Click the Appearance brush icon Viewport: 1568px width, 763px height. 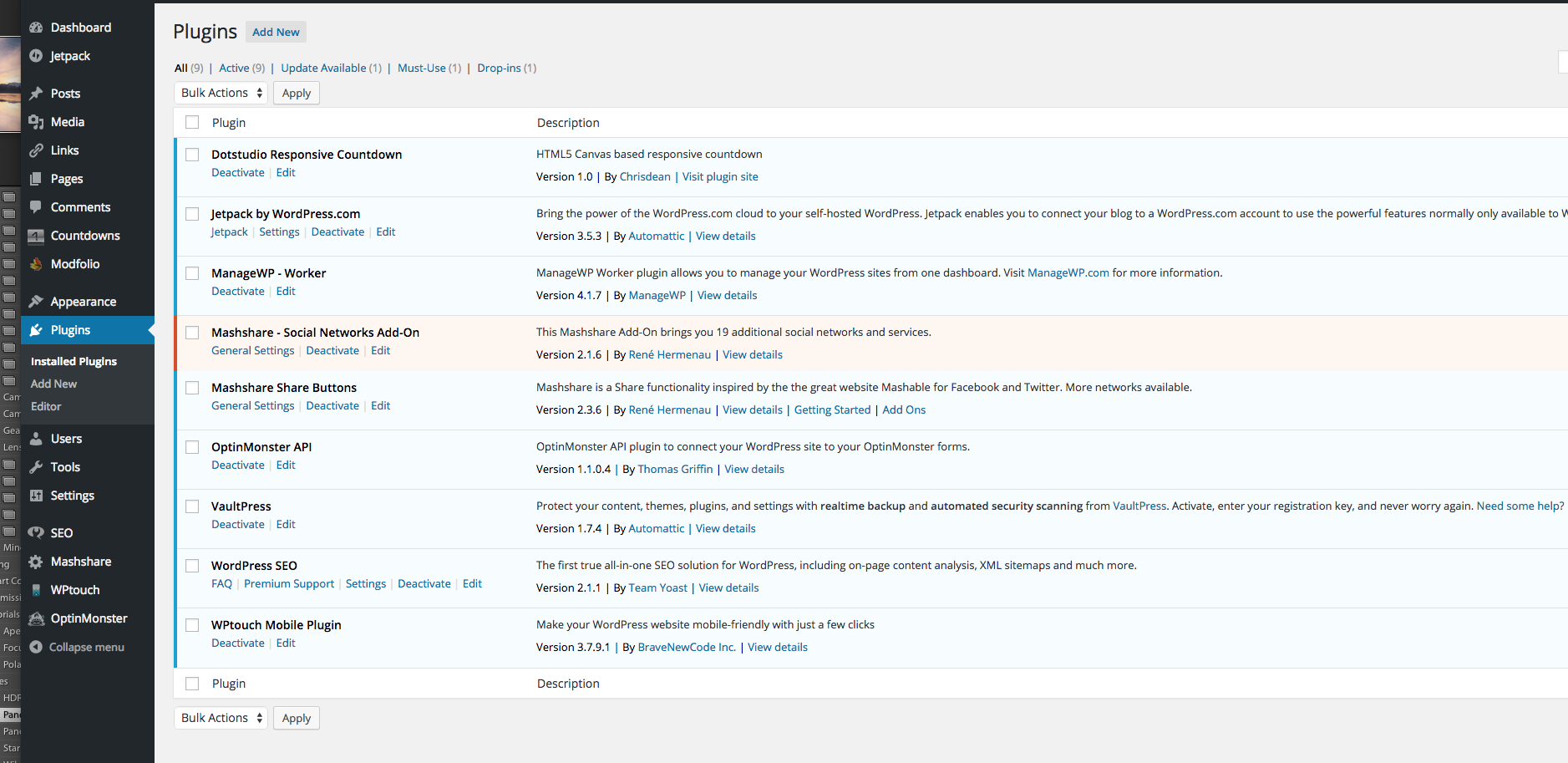point(36,302)
